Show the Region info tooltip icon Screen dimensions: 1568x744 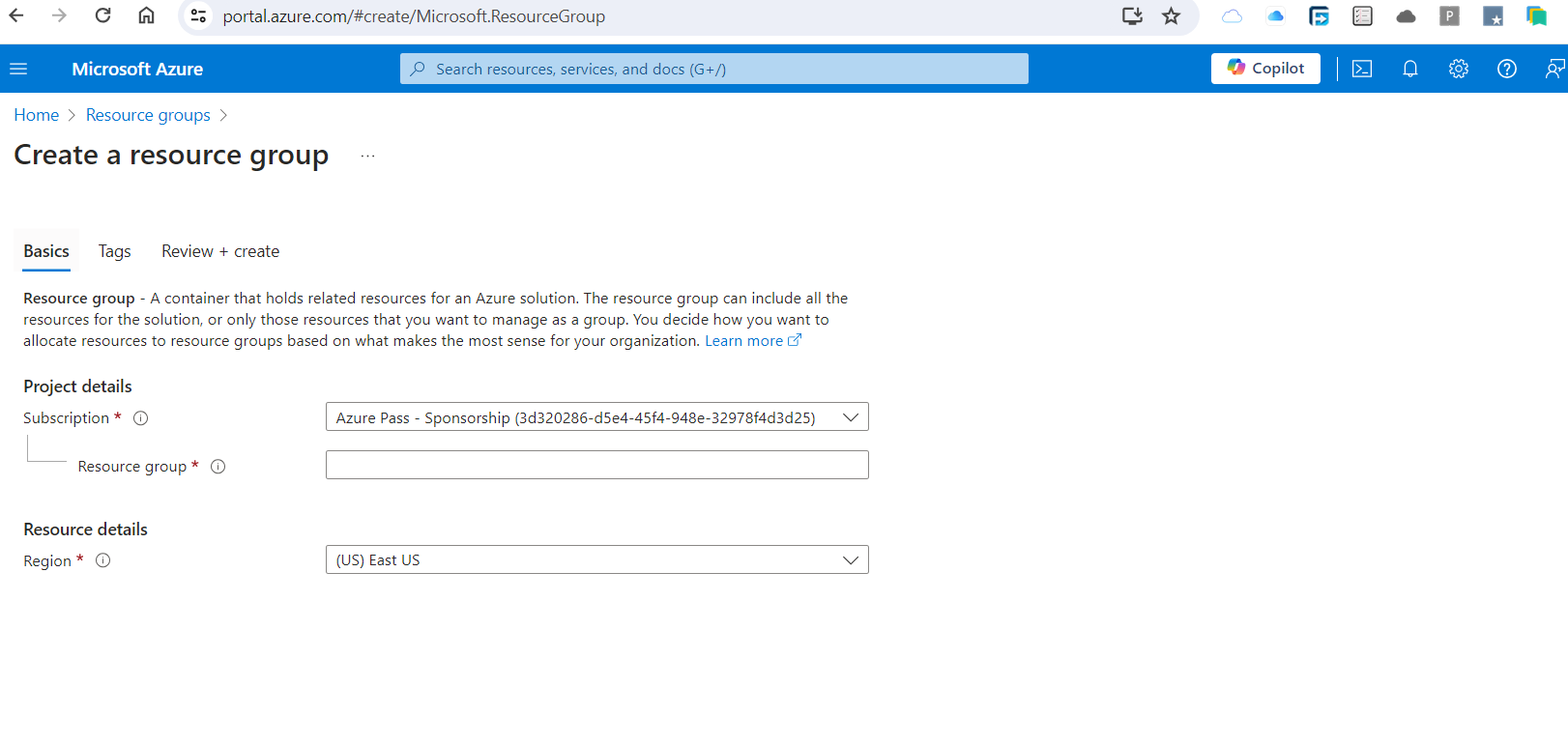point(102,560)
